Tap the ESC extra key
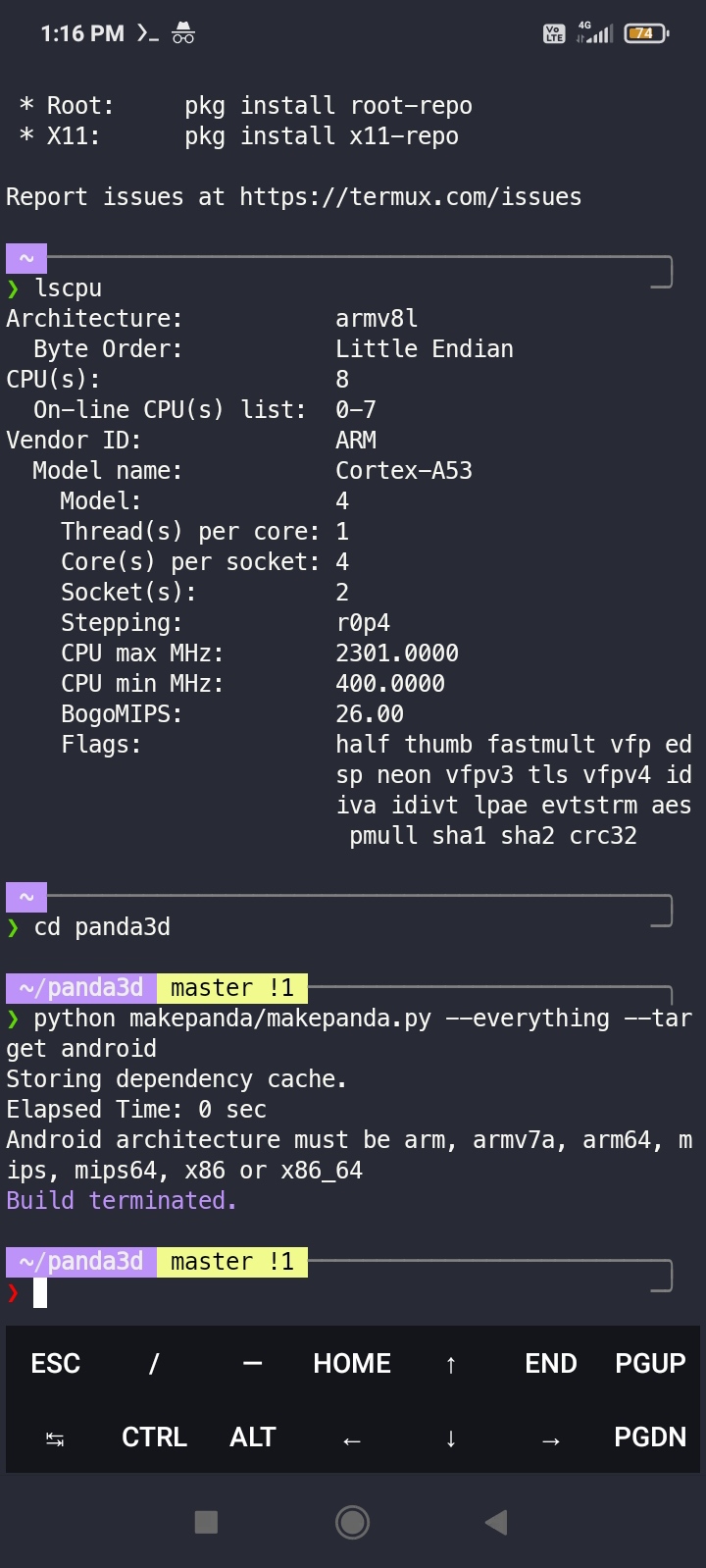Screen dimensions: 706x1568 56,1363
